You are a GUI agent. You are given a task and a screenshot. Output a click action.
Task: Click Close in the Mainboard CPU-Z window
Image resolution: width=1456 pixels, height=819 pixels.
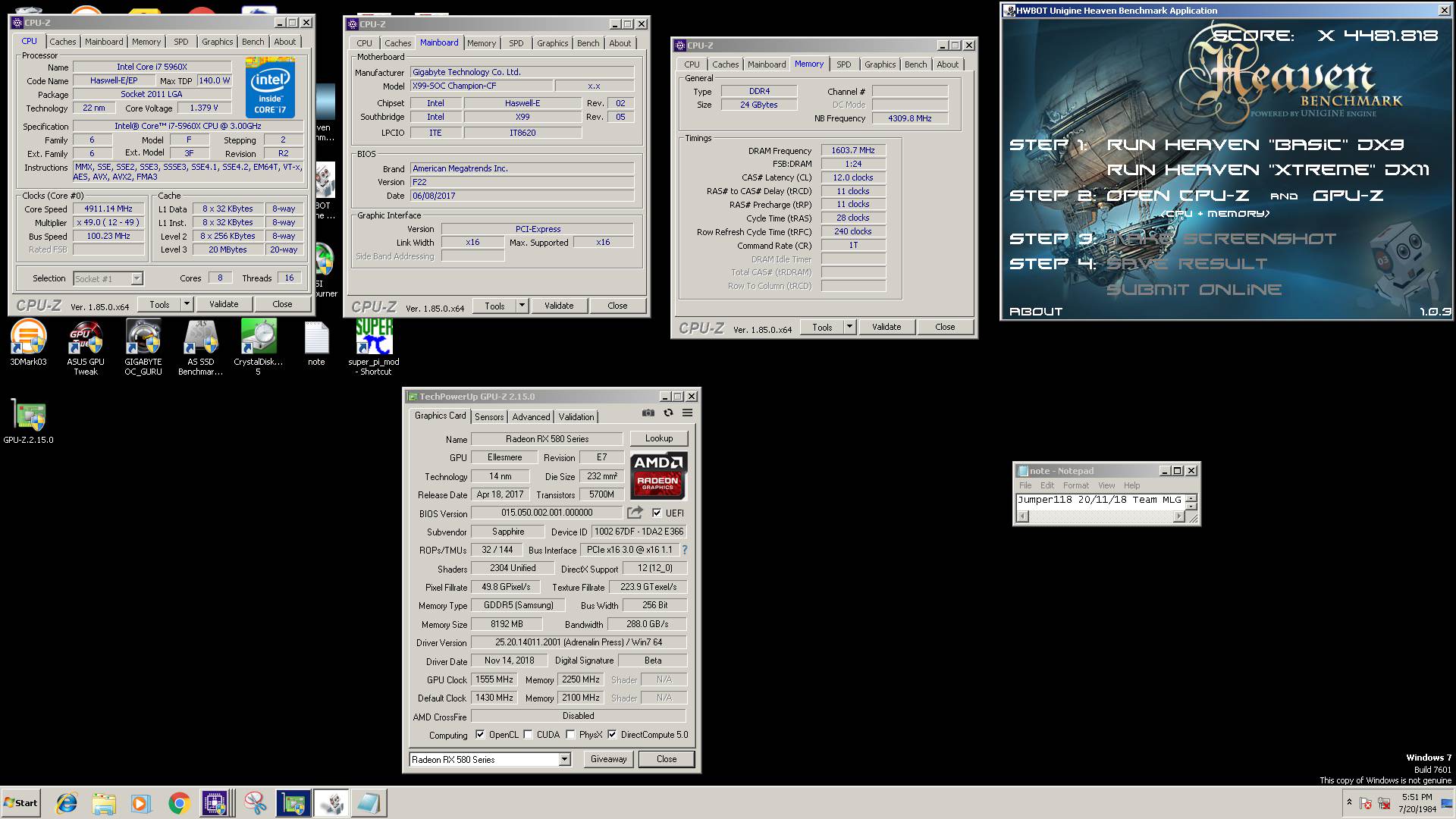[617, 306]
